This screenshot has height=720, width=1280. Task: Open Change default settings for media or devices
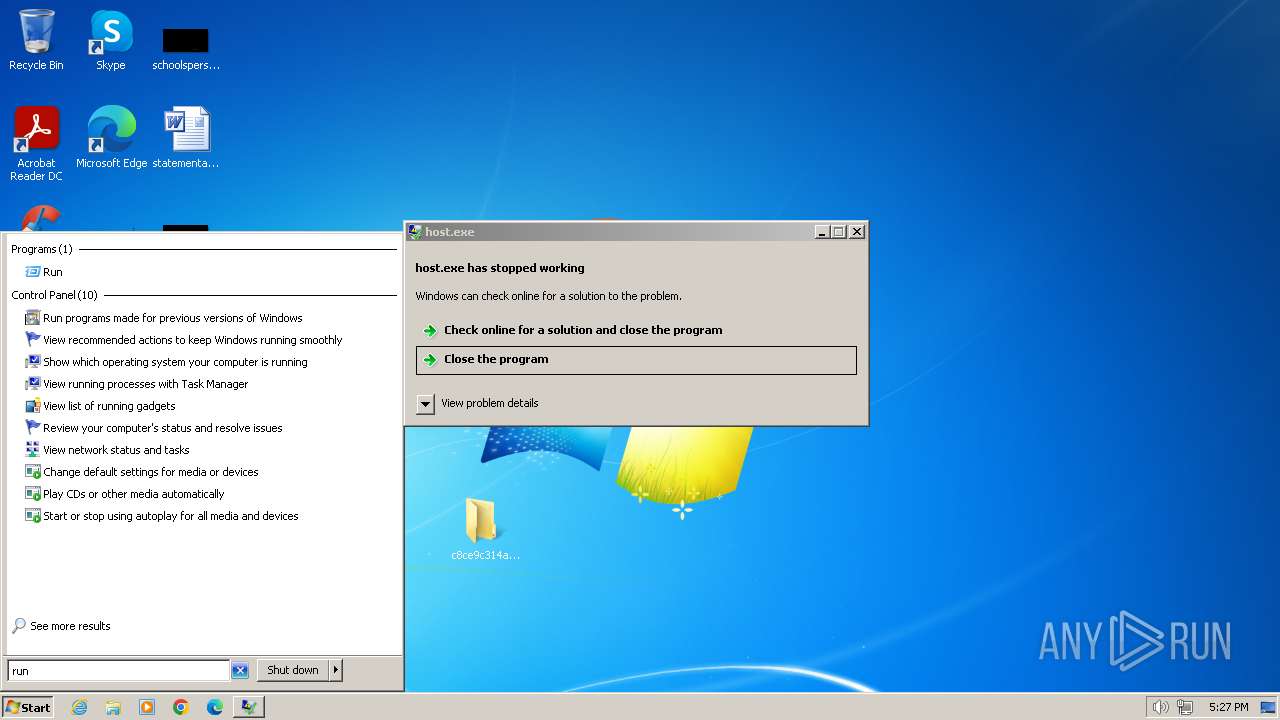[142, 472]
